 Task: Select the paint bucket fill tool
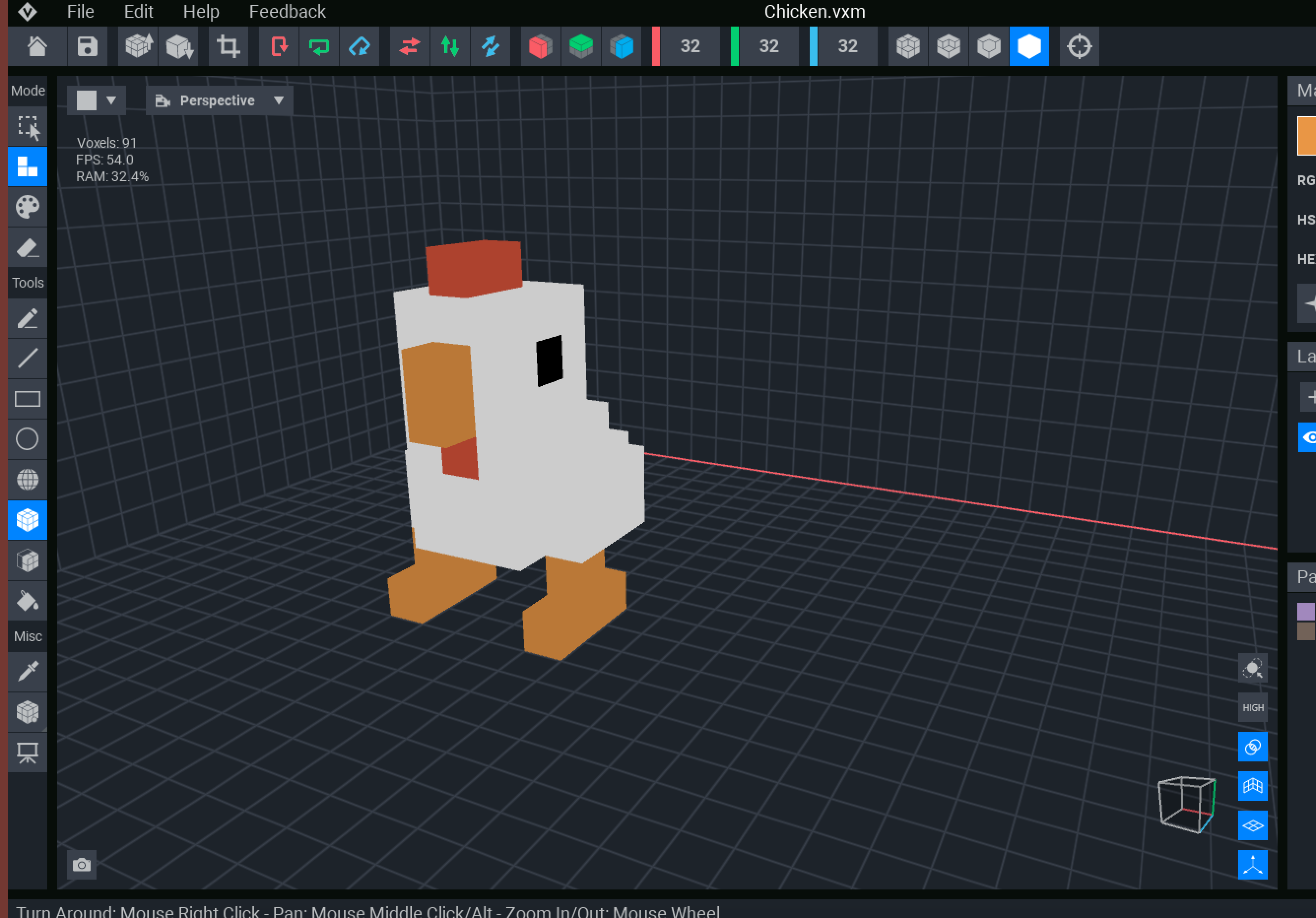point(27,601)
